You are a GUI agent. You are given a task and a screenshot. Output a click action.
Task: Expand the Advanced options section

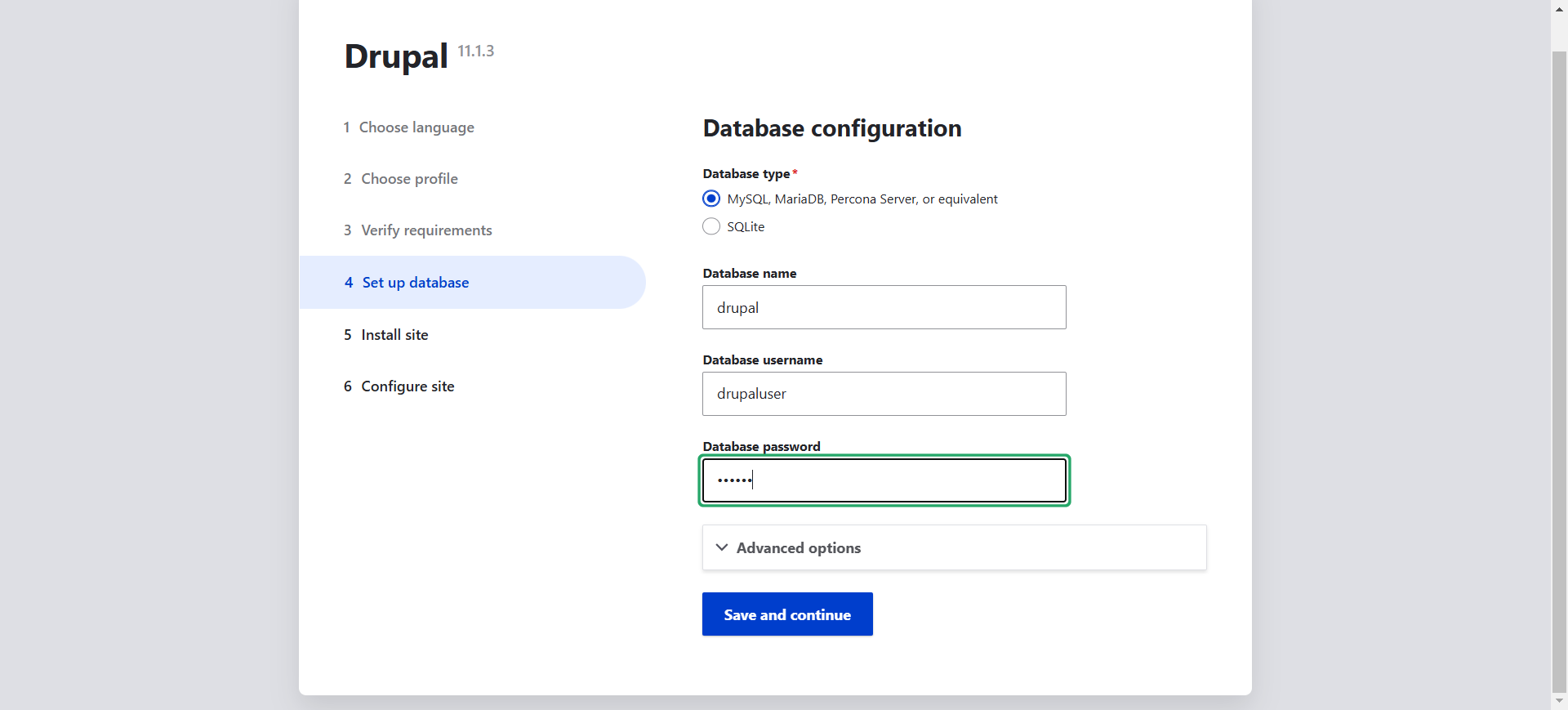tap(954, 547)
